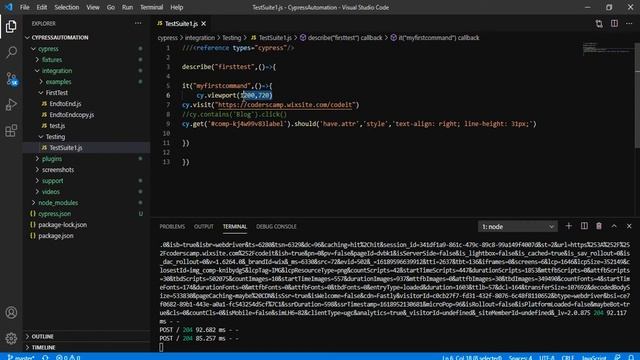This screenshot has width=640, height=360.
Task: Open errors and warnings count in status bar
Action: tap(68, 357)
